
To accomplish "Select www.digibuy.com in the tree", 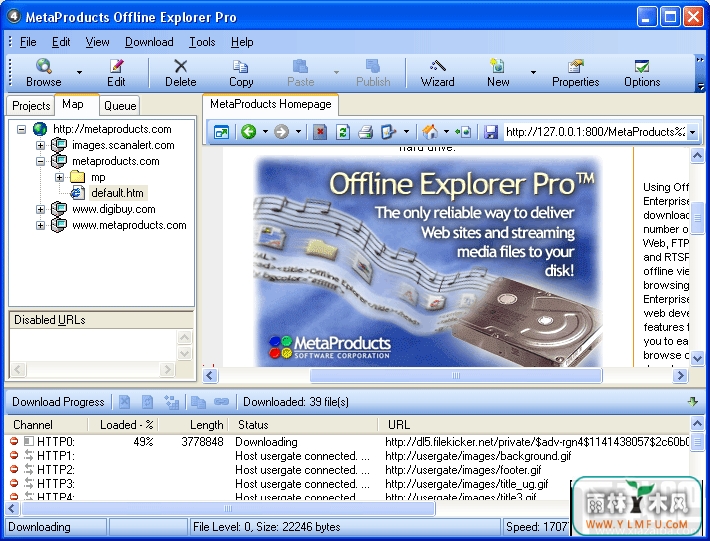I will pos(114,209).
